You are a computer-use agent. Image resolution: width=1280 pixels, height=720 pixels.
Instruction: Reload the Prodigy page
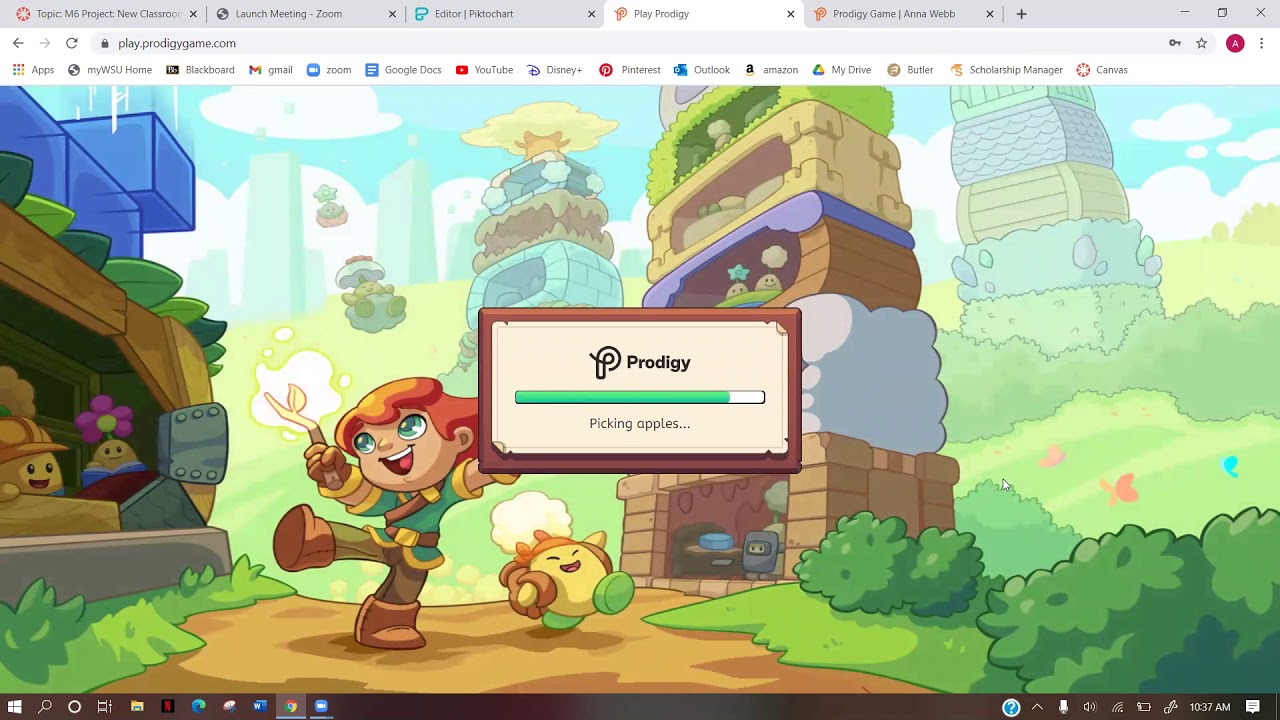coord(72,43)
